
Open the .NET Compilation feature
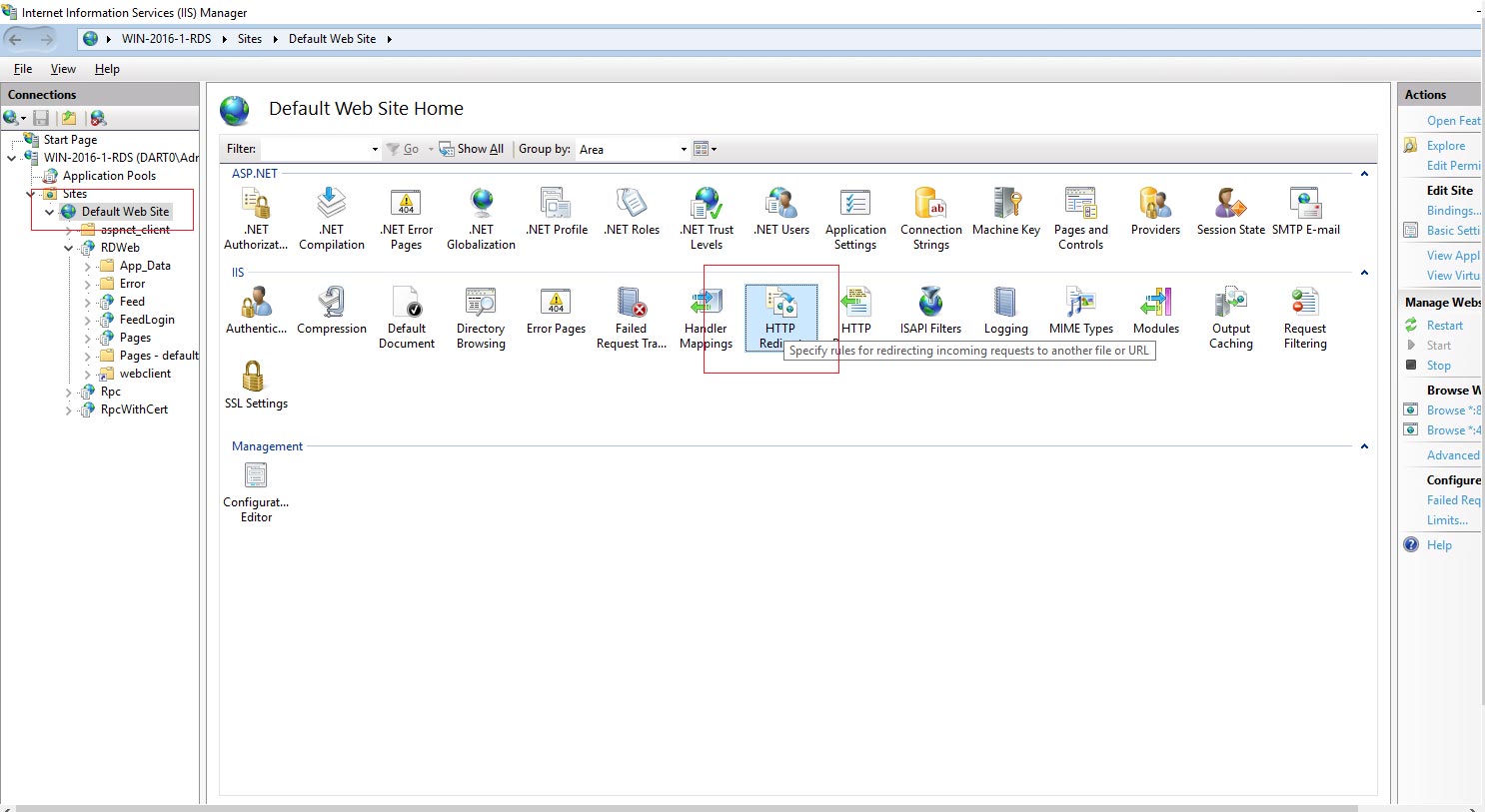pyautogui.click(x=332, y=219)
